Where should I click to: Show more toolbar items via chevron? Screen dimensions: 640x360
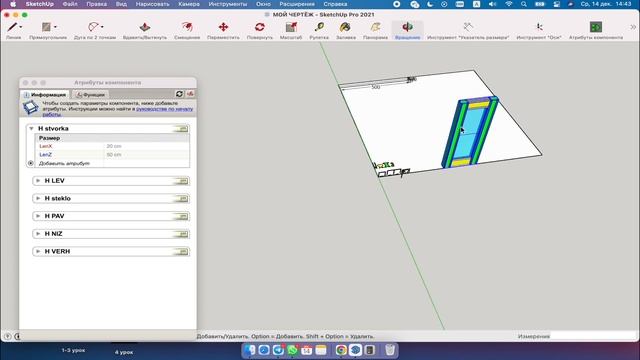click(x=633, y=27)
